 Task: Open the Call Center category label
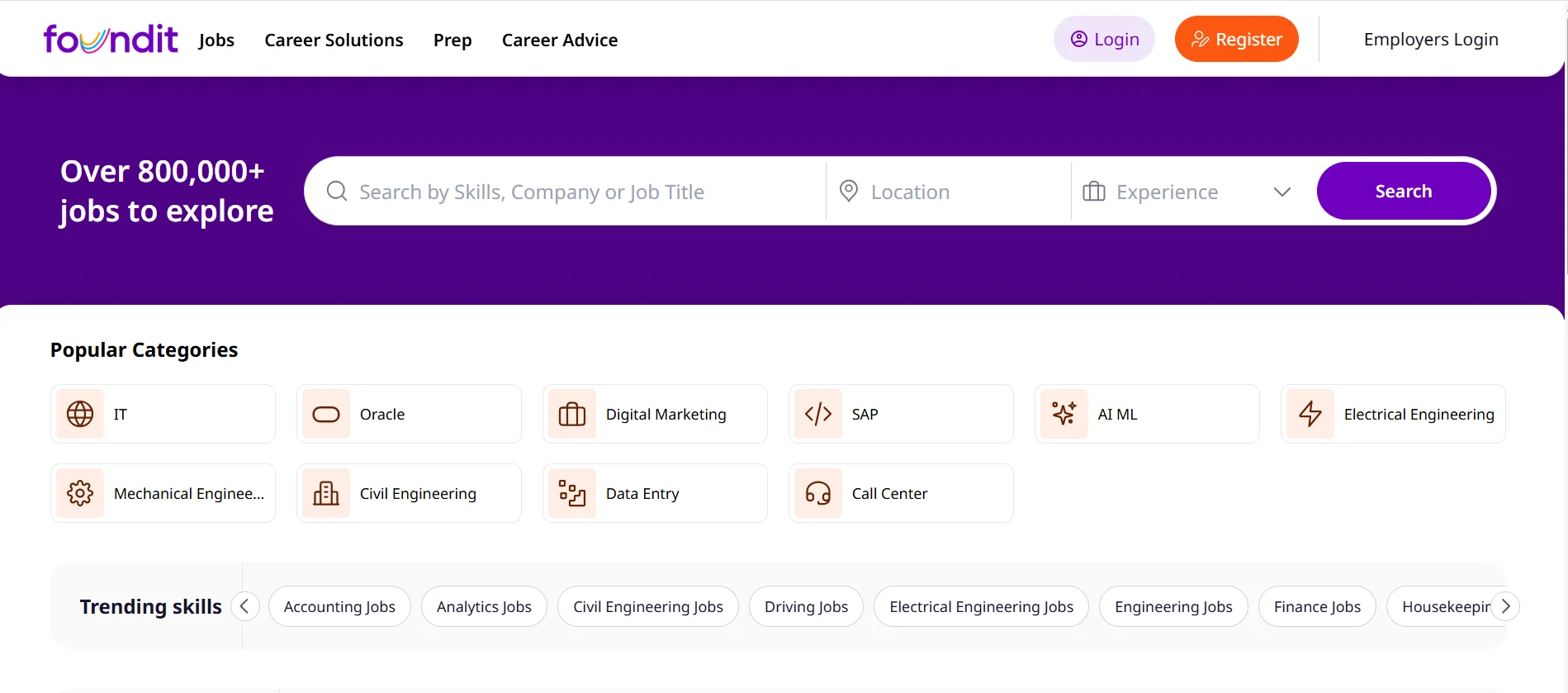tap(889, 493)
